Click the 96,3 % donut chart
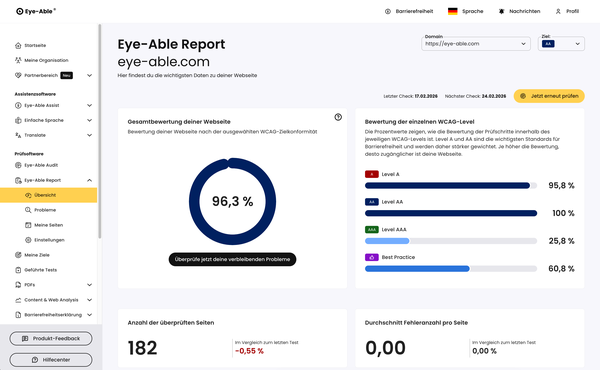Viewport: 600px width, 370px height. 232,201
